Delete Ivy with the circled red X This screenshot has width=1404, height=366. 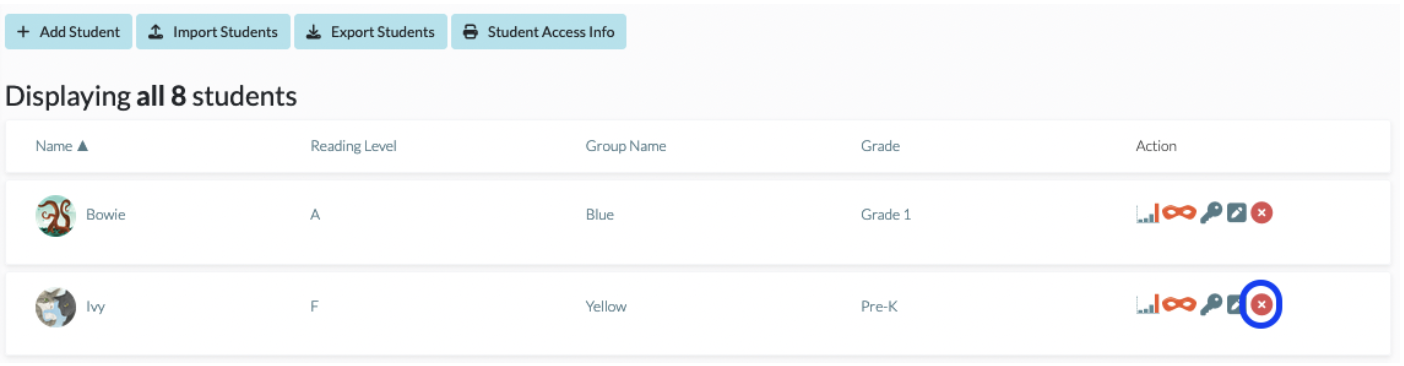tap(1262, 304)
